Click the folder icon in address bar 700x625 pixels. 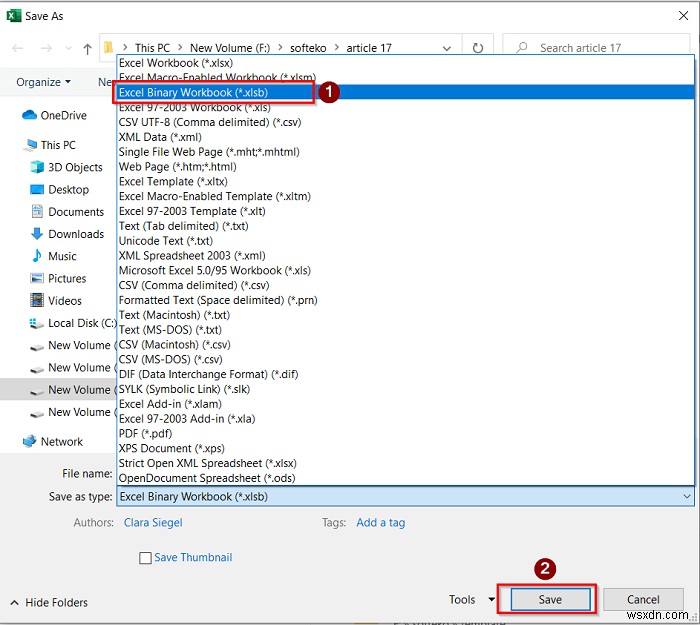tap(108, 47)
